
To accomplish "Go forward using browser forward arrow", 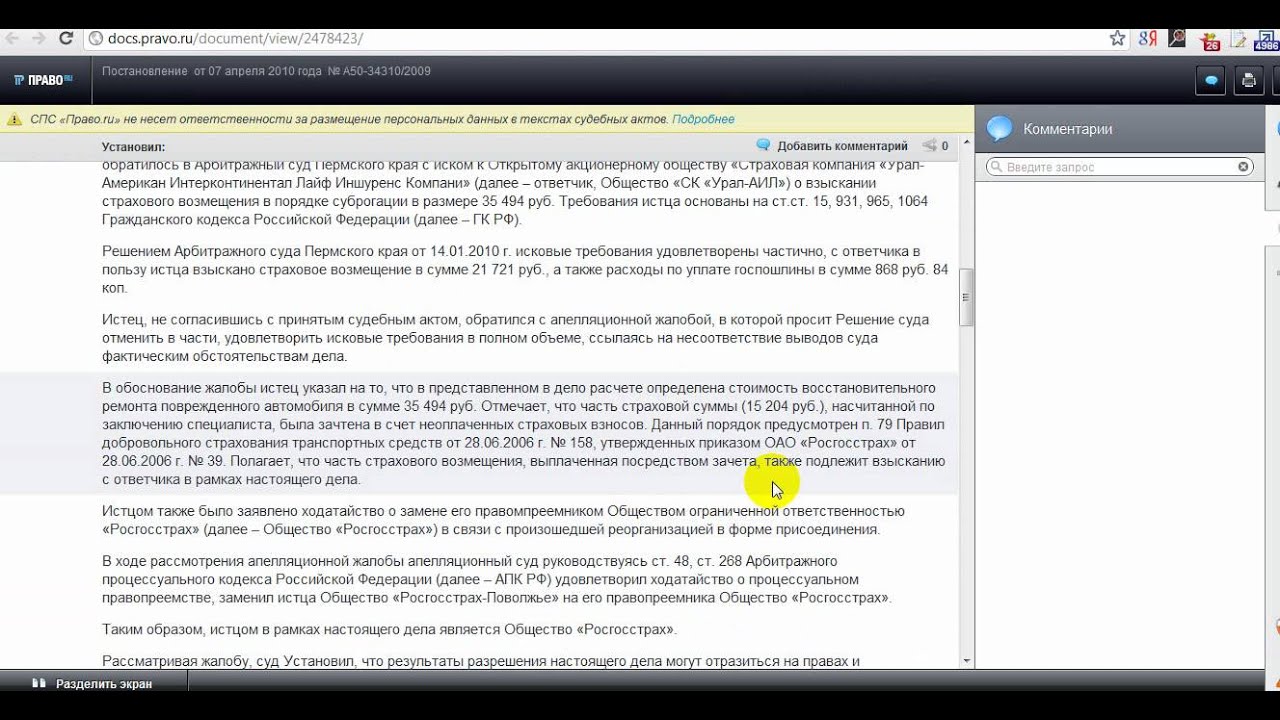I will pyautogui.click(x=39, y=39).
